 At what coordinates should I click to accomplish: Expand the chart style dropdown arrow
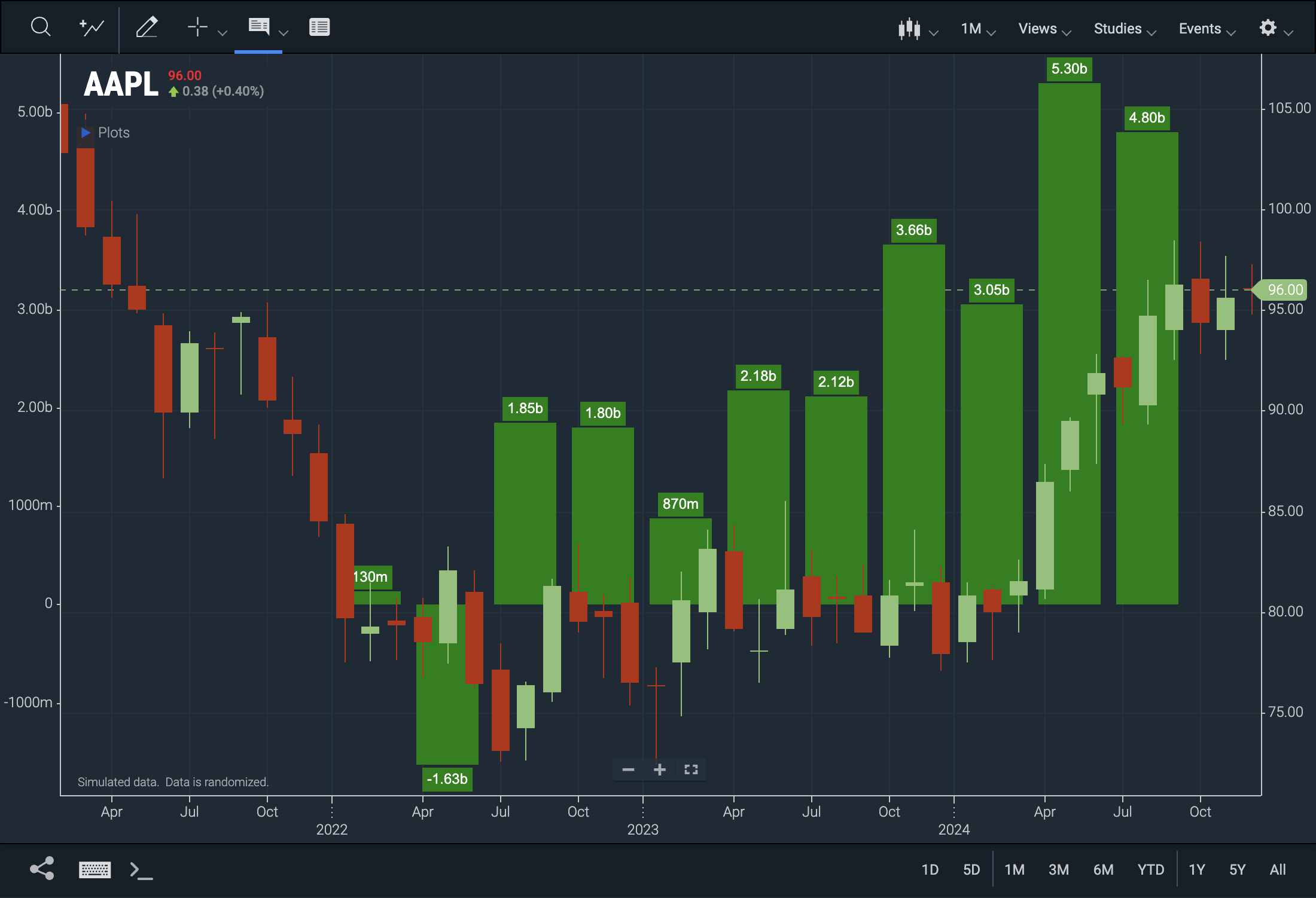pos(934,33)
